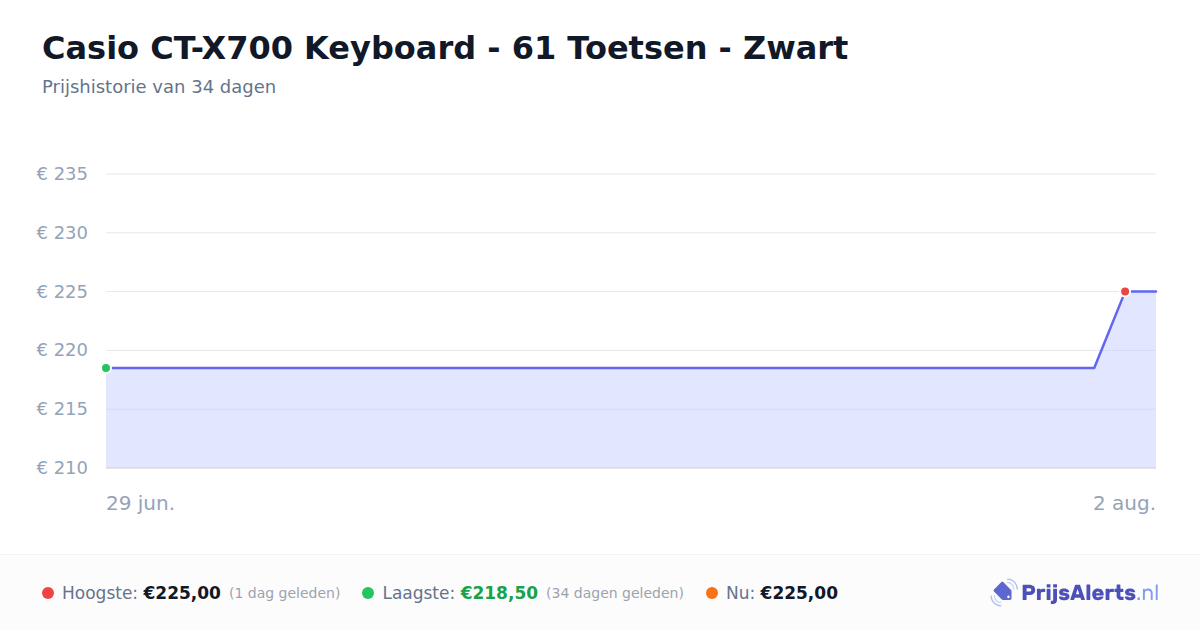The image size is (1200, 630).
Task: Click the orange current-price dot in legend
Action: click(x=712, y=593)
